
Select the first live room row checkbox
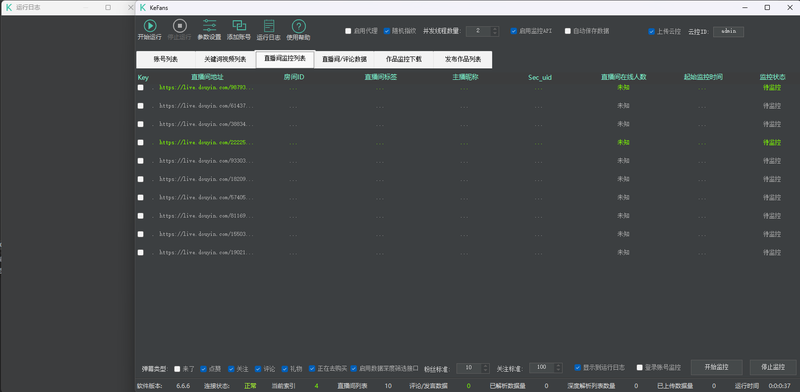pos(141,87)
